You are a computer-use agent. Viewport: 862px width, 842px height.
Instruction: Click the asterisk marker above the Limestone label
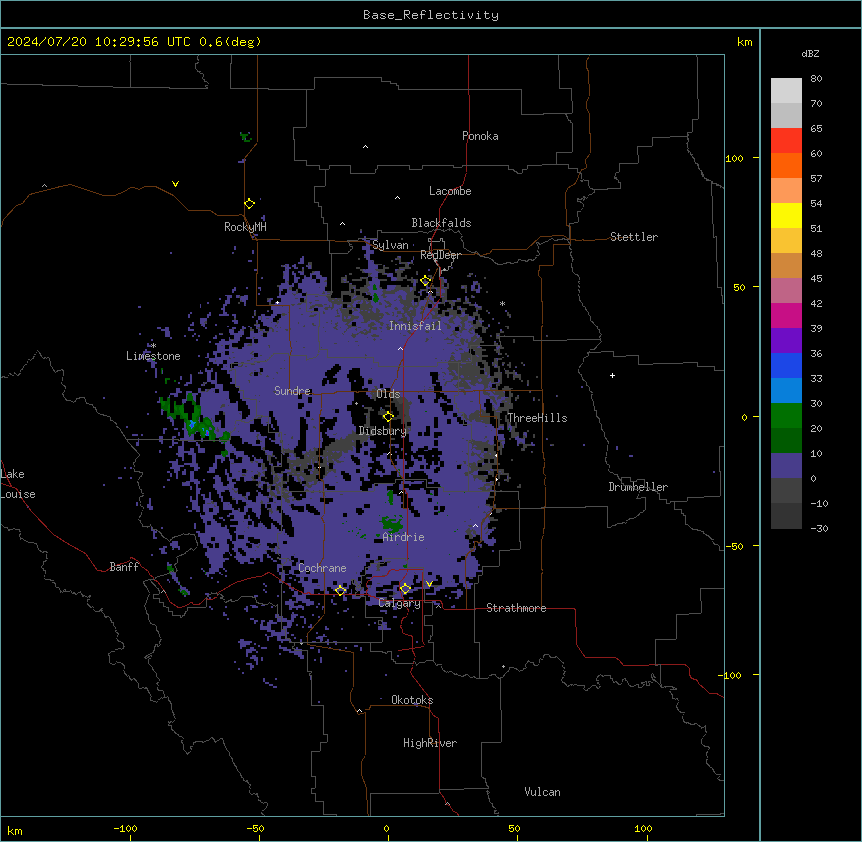point(153,346)
